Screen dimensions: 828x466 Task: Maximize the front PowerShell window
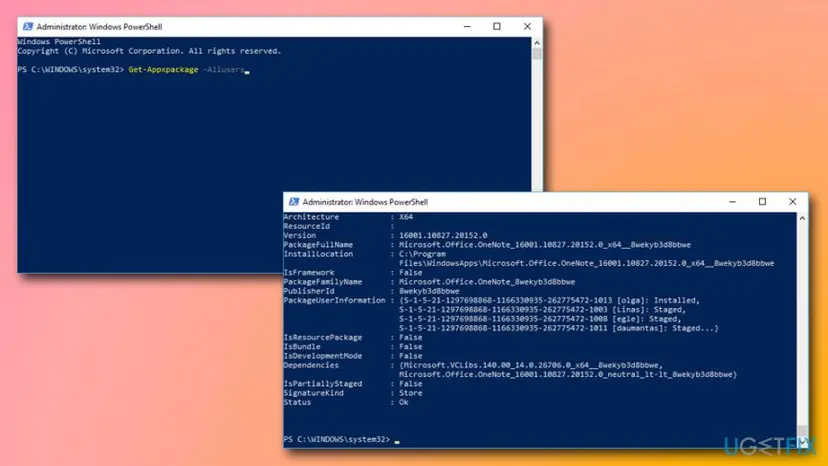coord(763,202)
